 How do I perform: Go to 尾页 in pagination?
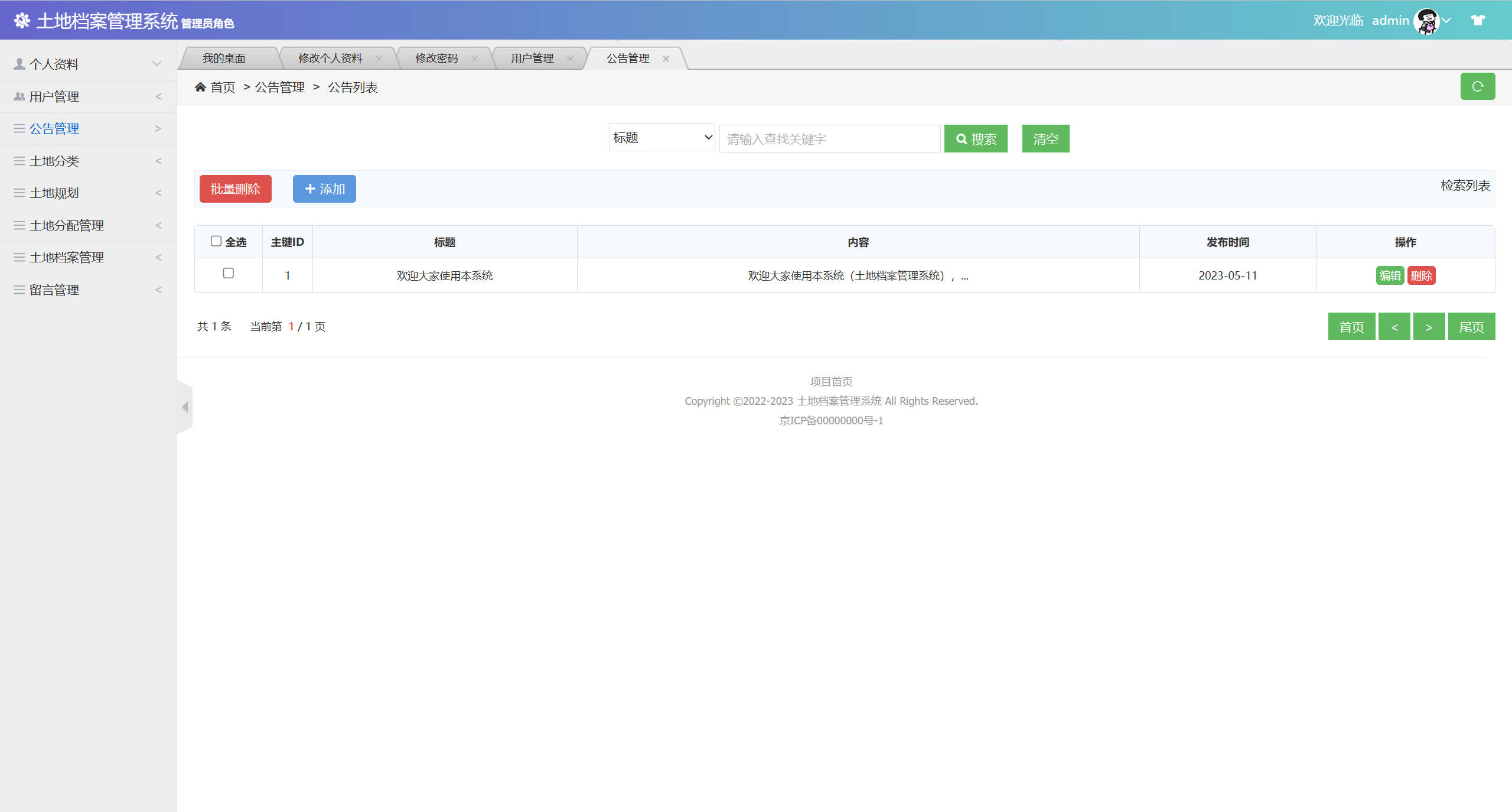pos(1471,326)
